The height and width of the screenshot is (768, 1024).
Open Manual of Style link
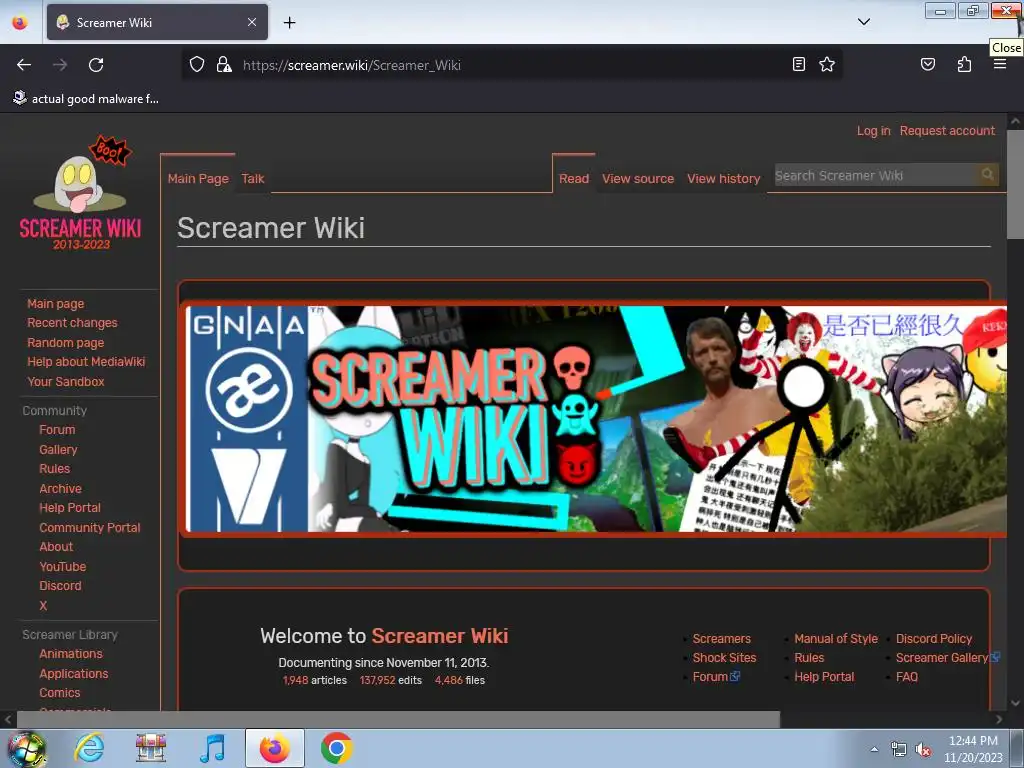coord(836,639)
